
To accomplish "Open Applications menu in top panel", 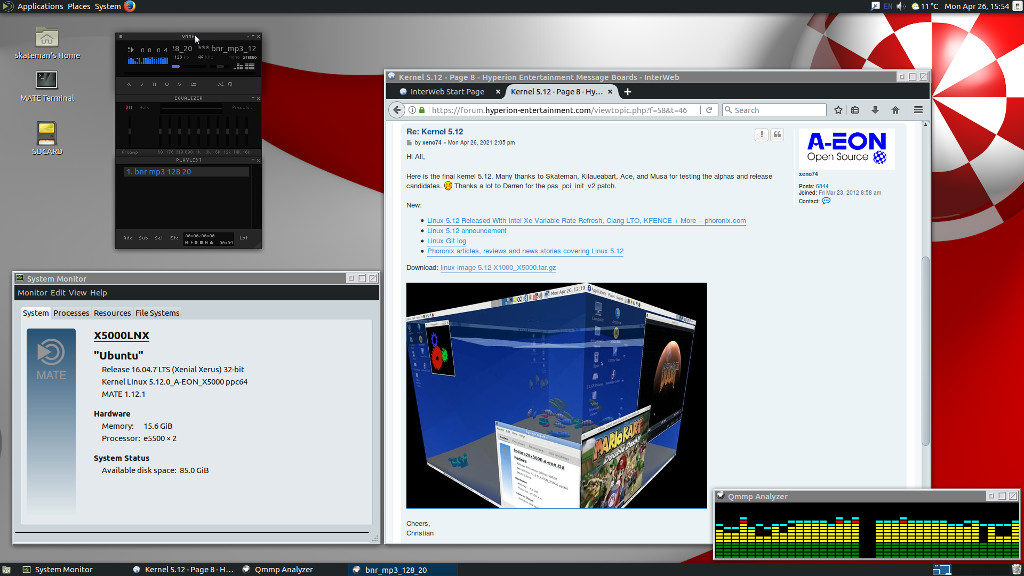I will pyautogui.click(x=40, y=6).
